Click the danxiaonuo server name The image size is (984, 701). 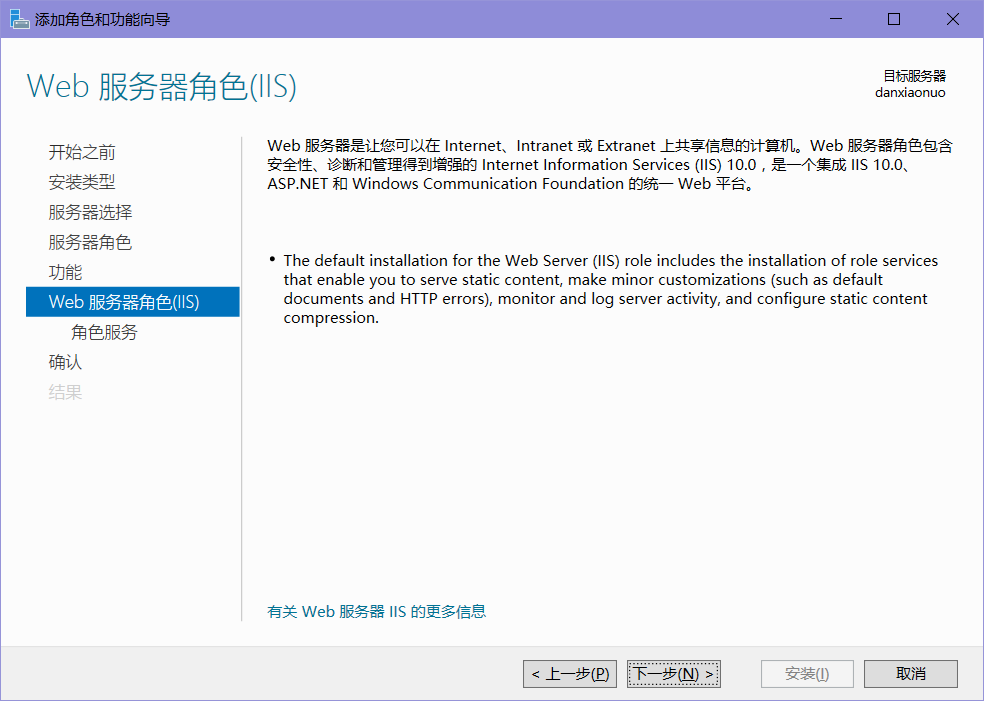coord(910,93)
